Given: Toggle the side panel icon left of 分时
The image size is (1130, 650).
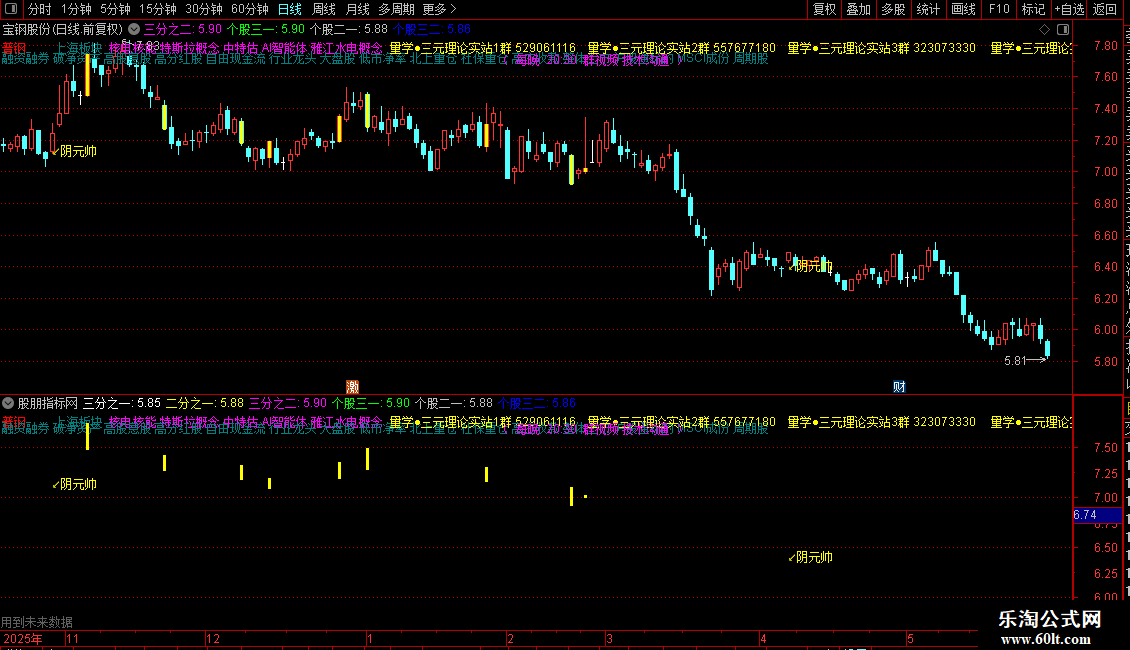Looking at the screenshot, I should tap(11, 9).
